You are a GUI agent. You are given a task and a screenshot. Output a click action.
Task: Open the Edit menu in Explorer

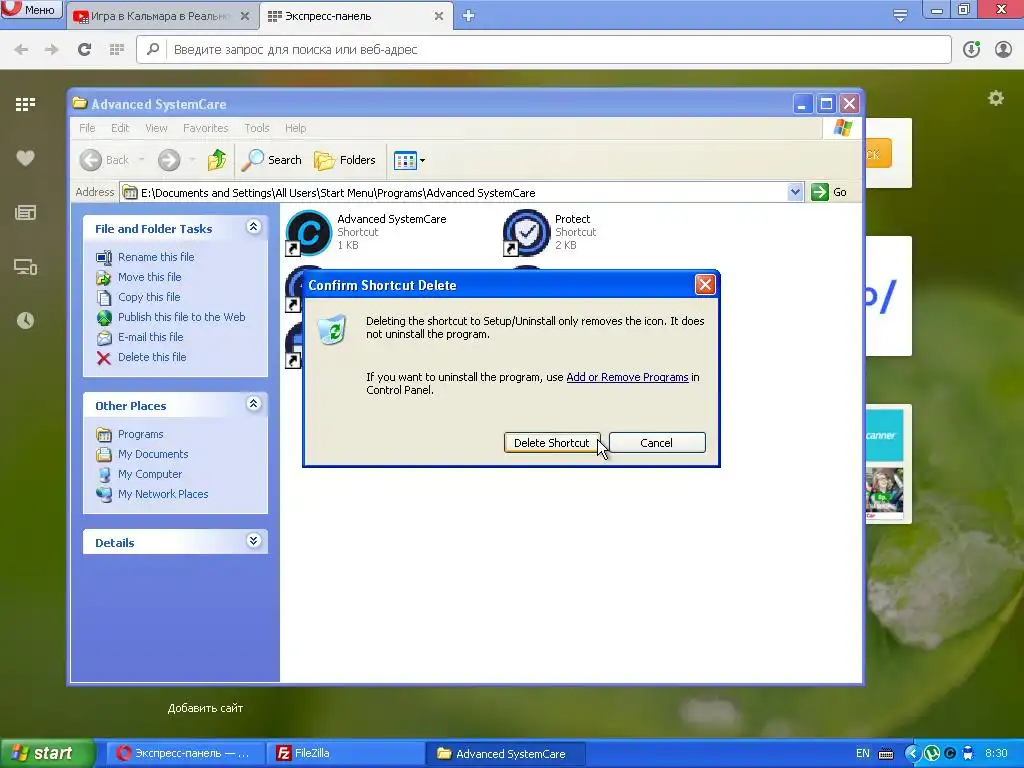click(120, 128)
